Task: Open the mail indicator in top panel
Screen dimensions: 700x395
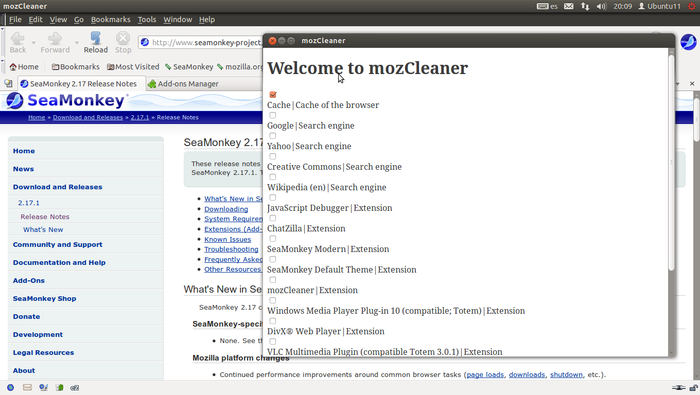Action: [x=568, y=6]
